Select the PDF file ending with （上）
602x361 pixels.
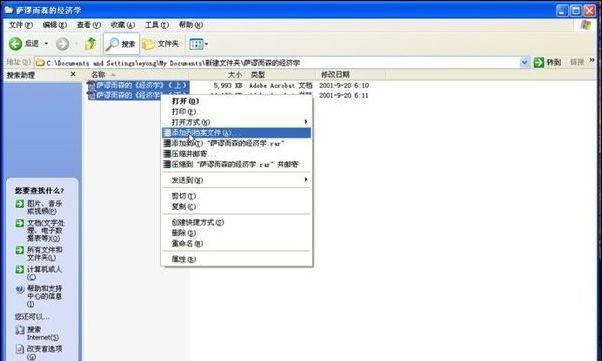click(x=138, y=85)
